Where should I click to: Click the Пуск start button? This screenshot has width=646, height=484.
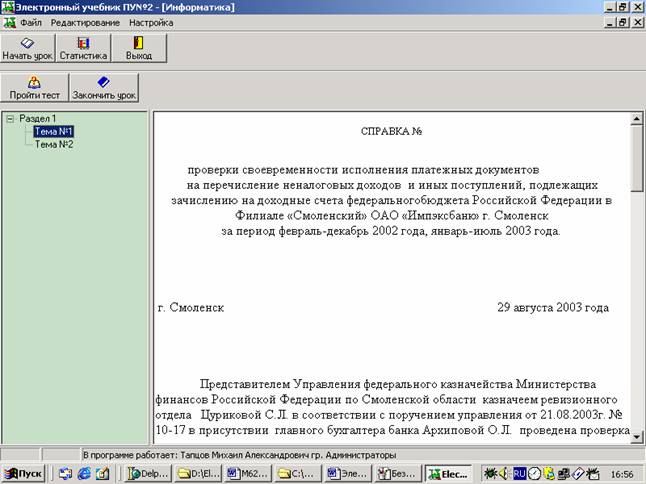tap(24, 473)
